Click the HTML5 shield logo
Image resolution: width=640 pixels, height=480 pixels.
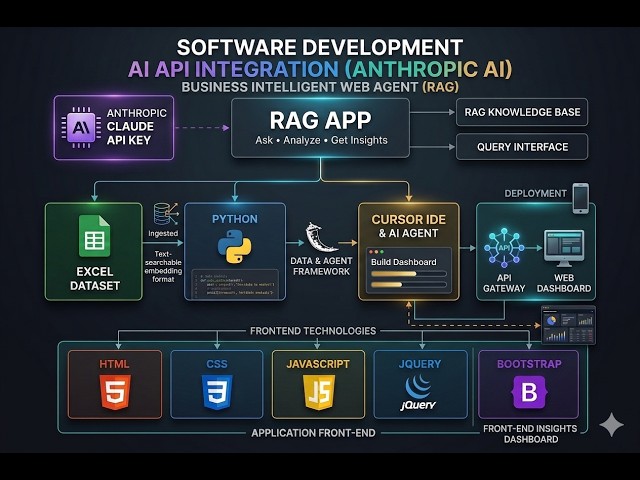[x=115, y=392]
